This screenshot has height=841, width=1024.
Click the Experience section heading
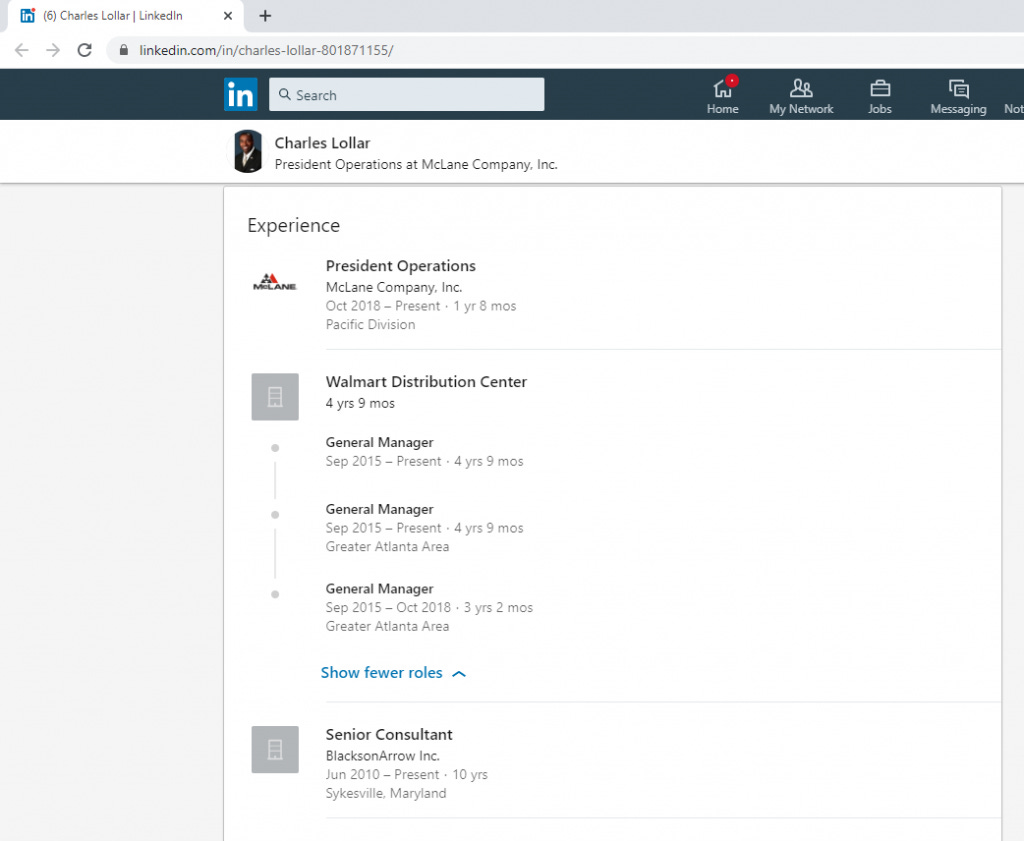pos(293,225)
